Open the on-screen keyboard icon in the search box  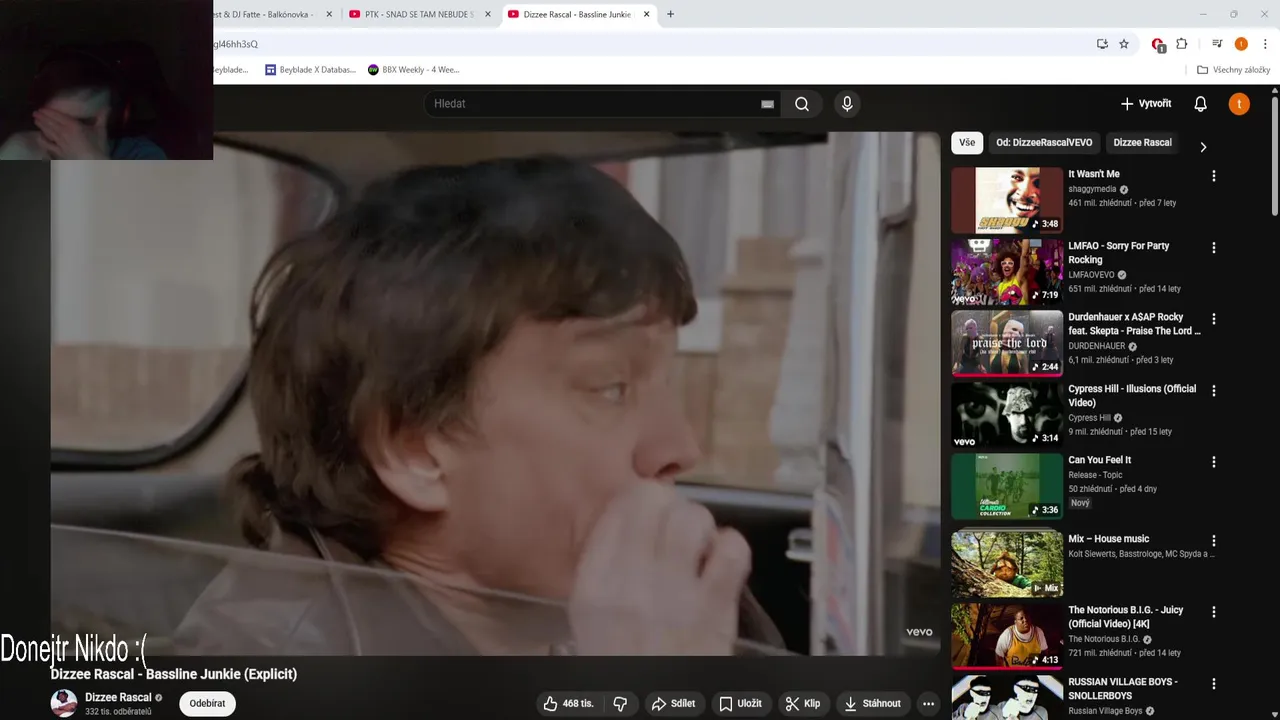pos(767,104)
